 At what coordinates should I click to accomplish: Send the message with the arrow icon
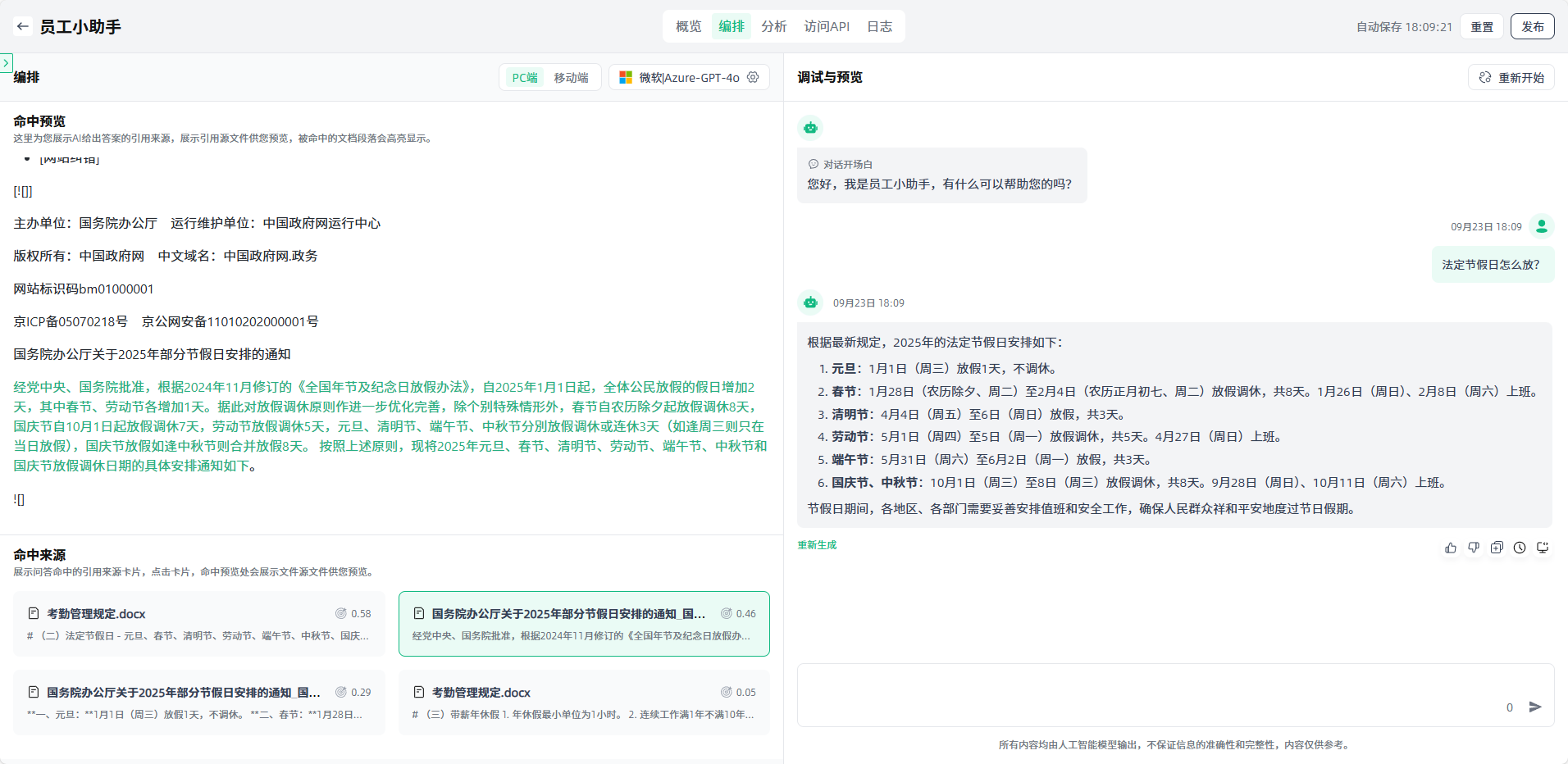(1535, 707)
